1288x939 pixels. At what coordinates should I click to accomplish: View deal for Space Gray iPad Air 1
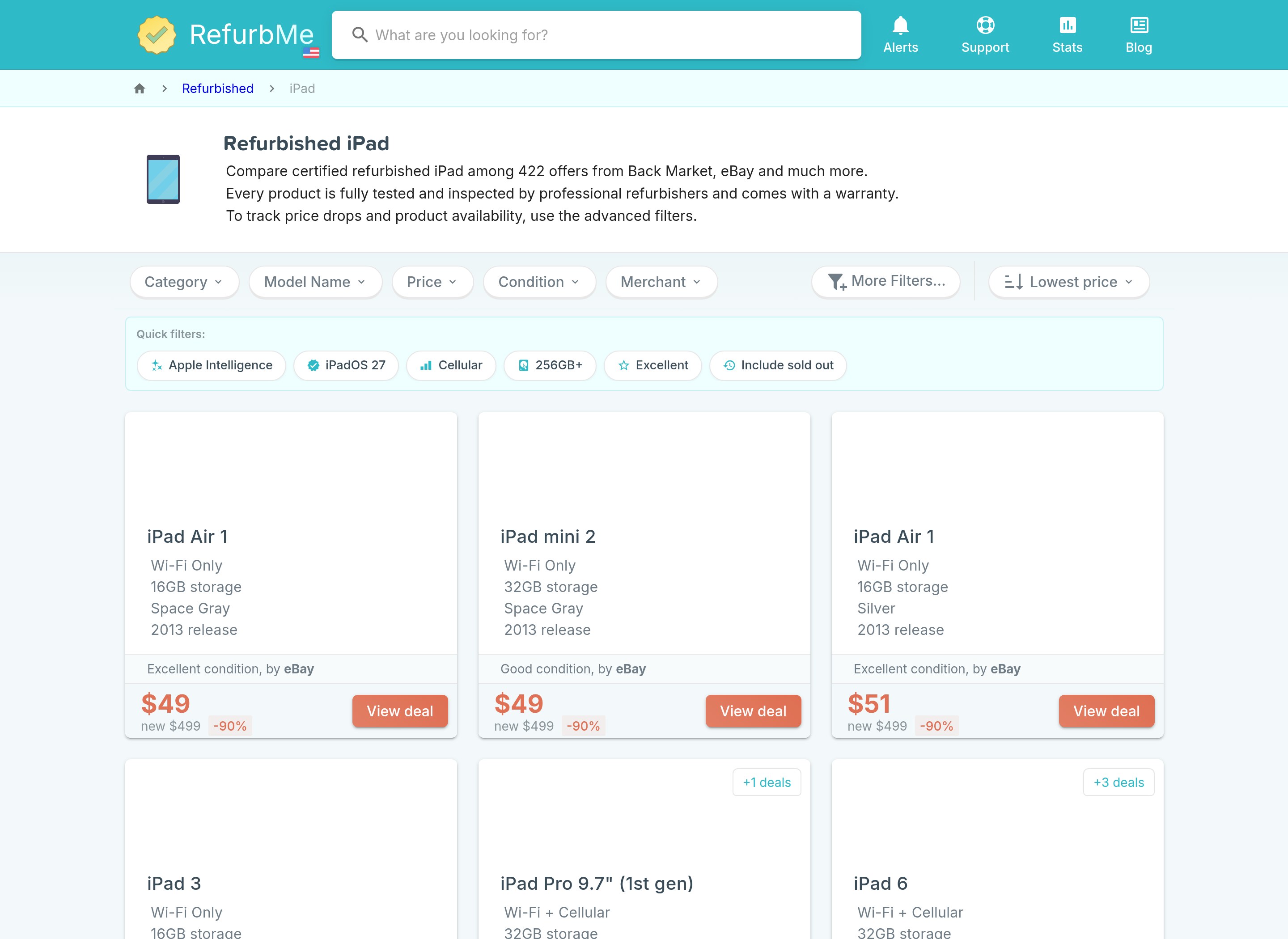(x=400, y=711)
